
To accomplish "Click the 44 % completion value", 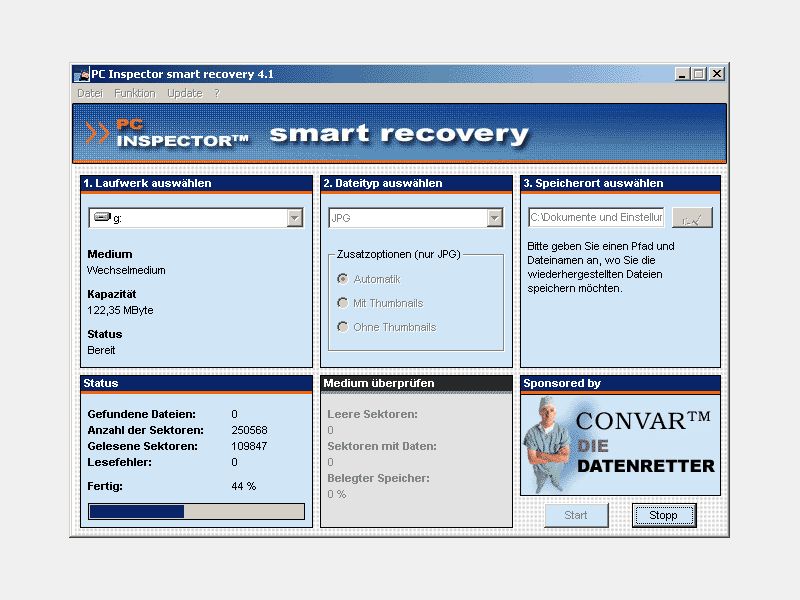I will (243, 486).
